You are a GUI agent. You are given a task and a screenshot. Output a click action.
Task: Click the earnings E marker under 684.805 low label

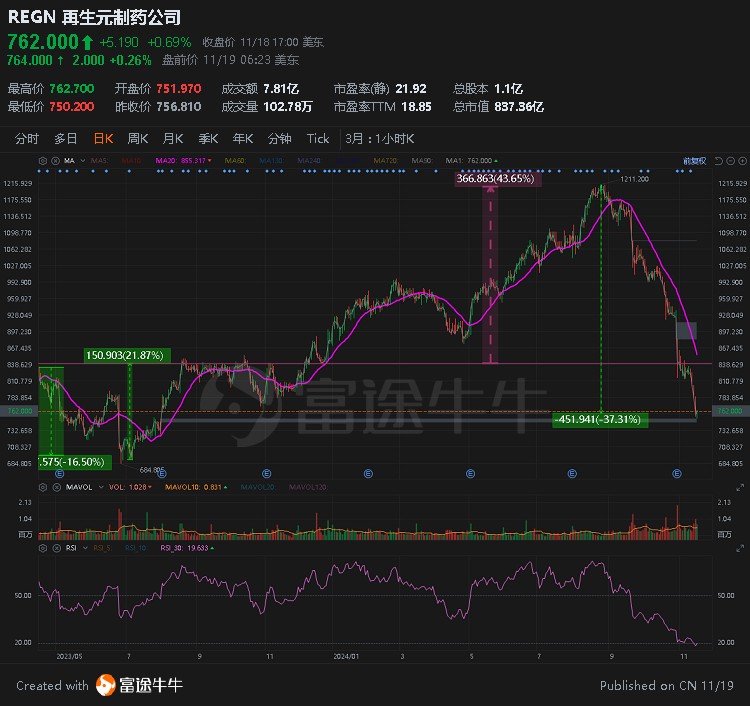[162, 474]
